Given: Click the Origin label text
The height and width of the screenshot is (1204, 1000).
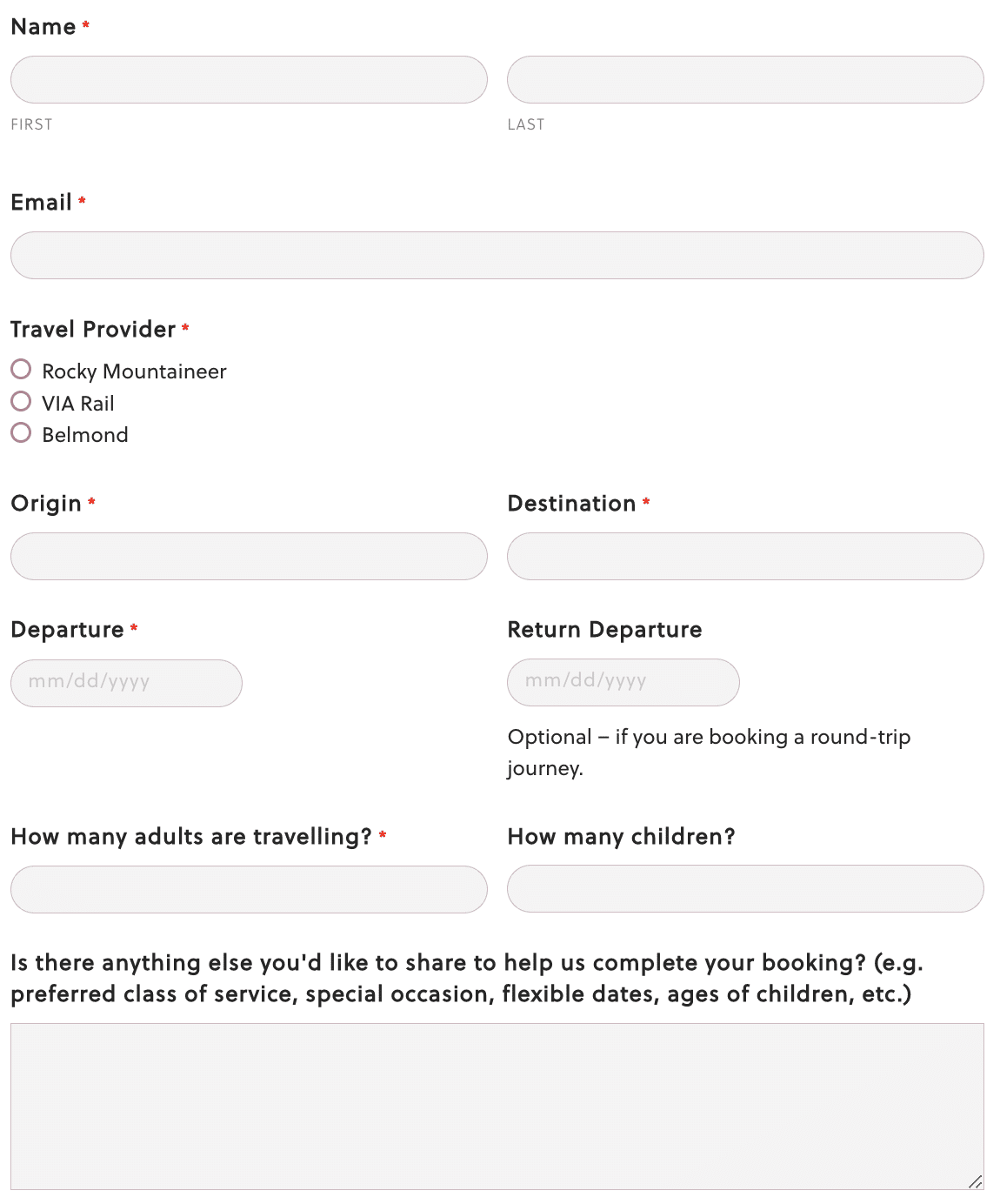Looking at the screenshot, I should 46,504.
